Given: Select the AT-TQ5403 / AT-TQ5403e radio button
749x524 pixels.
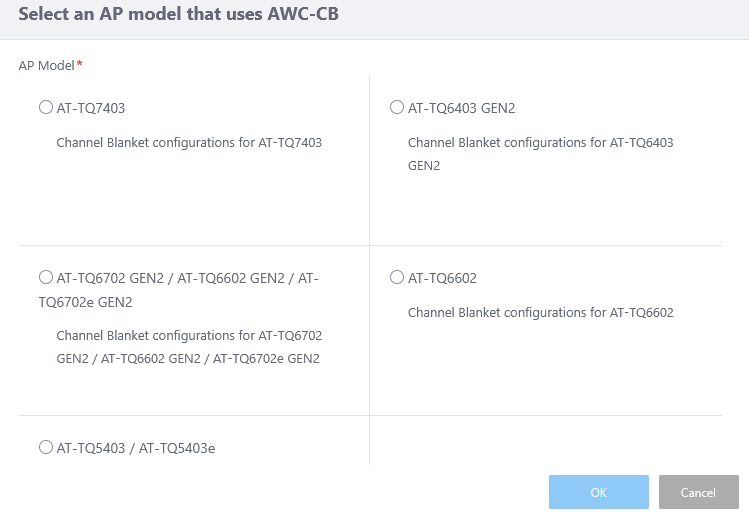Looking at the screenshot, I should click(45, 447).
